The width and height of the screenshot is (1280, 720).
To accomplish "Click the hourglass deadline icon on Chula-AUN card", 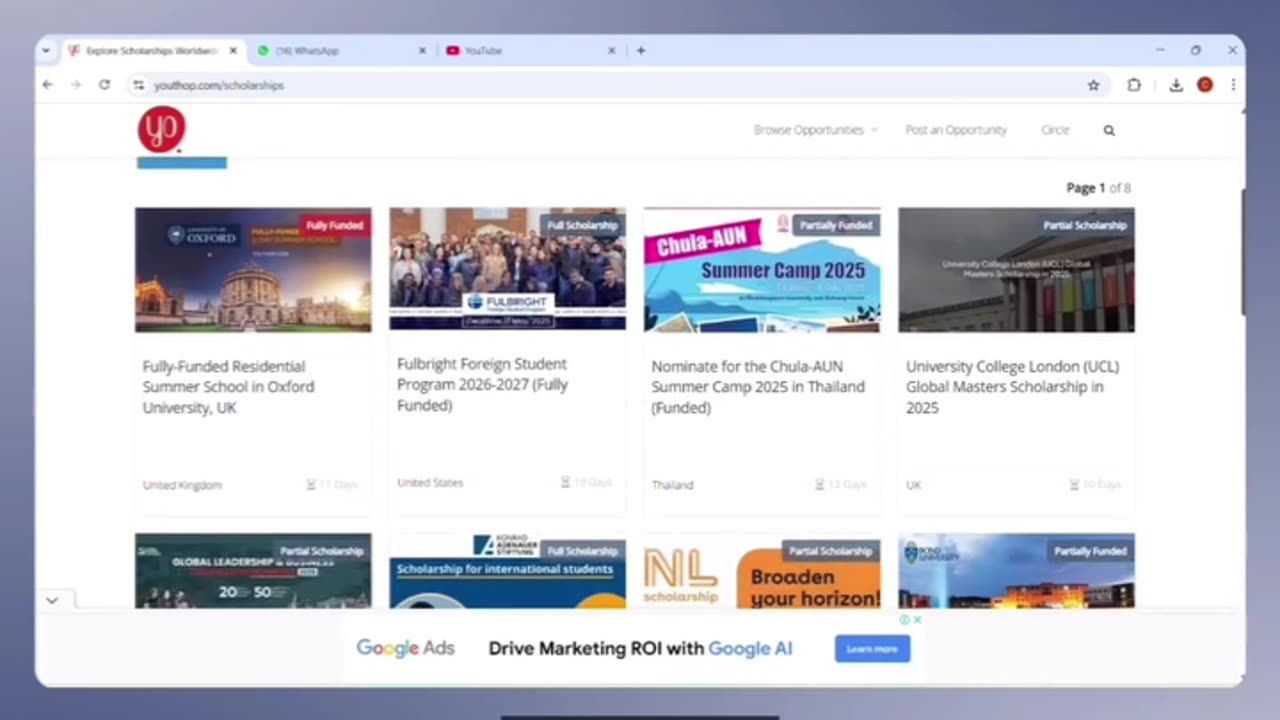I will [820, 485].
